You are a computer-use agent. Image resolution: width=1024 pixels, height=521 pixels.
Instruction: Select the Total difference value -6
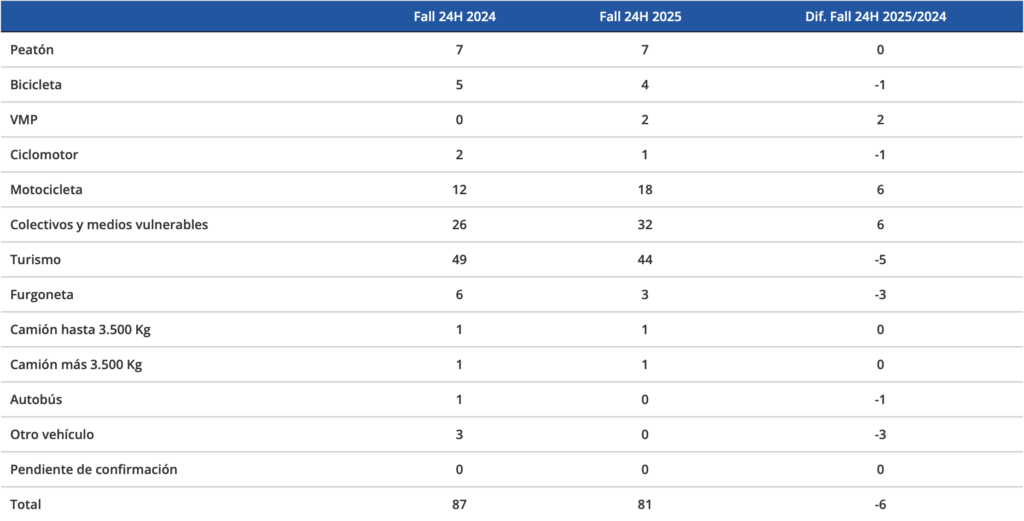pyautogui.click(x=880, y=505)
